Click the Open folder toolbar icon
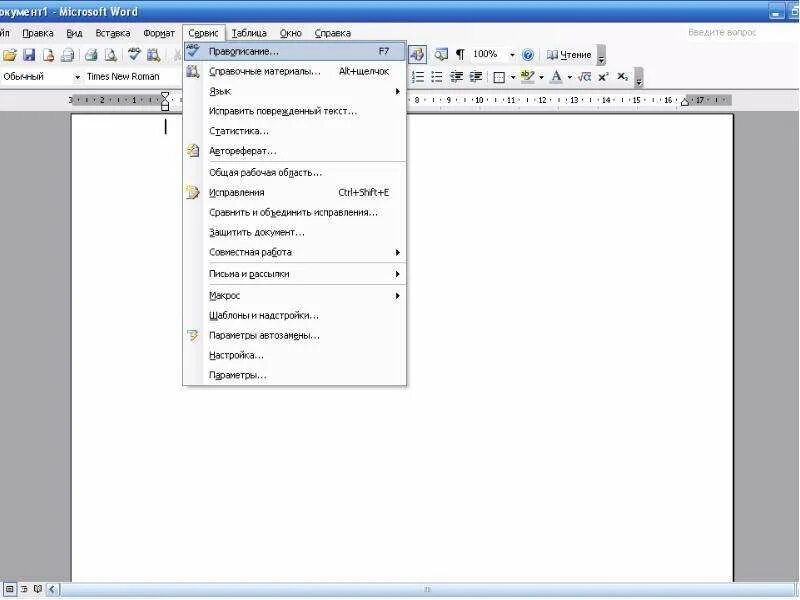 pos(10,55)
